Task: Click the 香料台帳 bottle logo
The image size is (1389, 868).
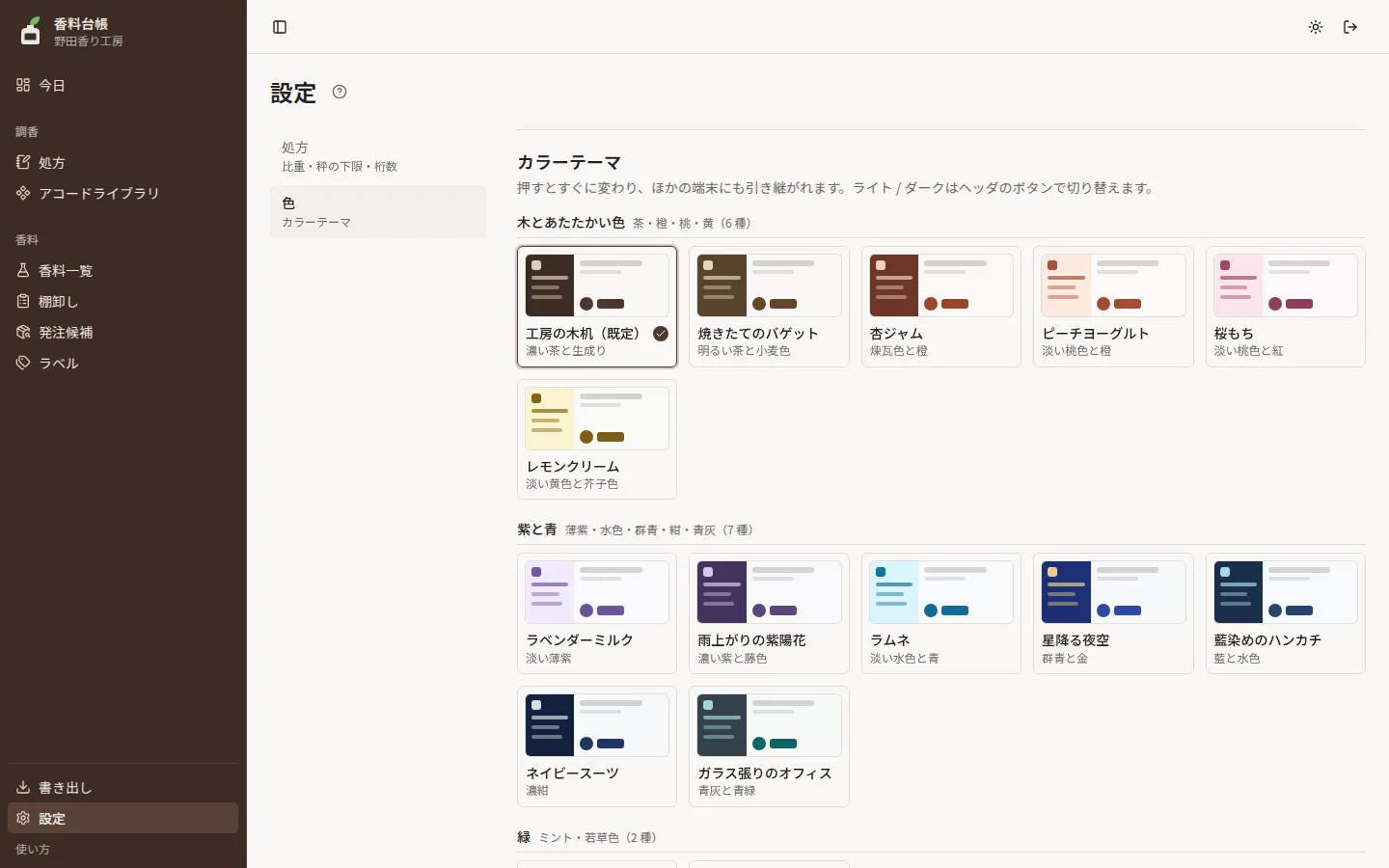Action: point(31,31)
